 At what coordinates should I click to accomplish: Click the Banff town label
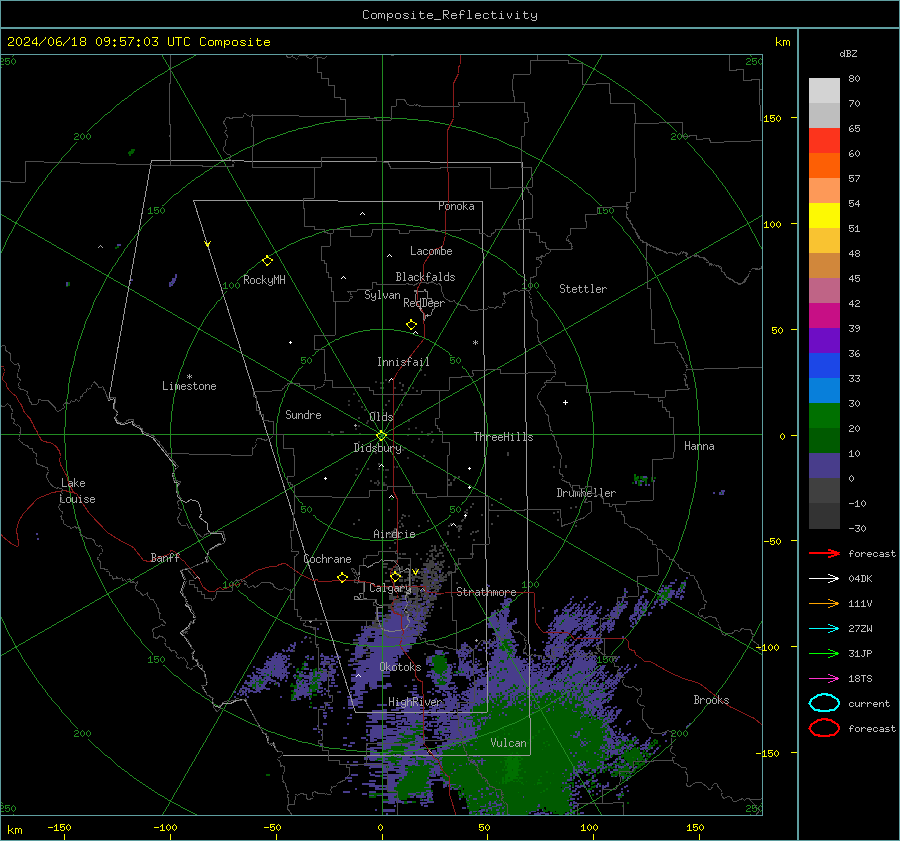click(x=165, y=557)
